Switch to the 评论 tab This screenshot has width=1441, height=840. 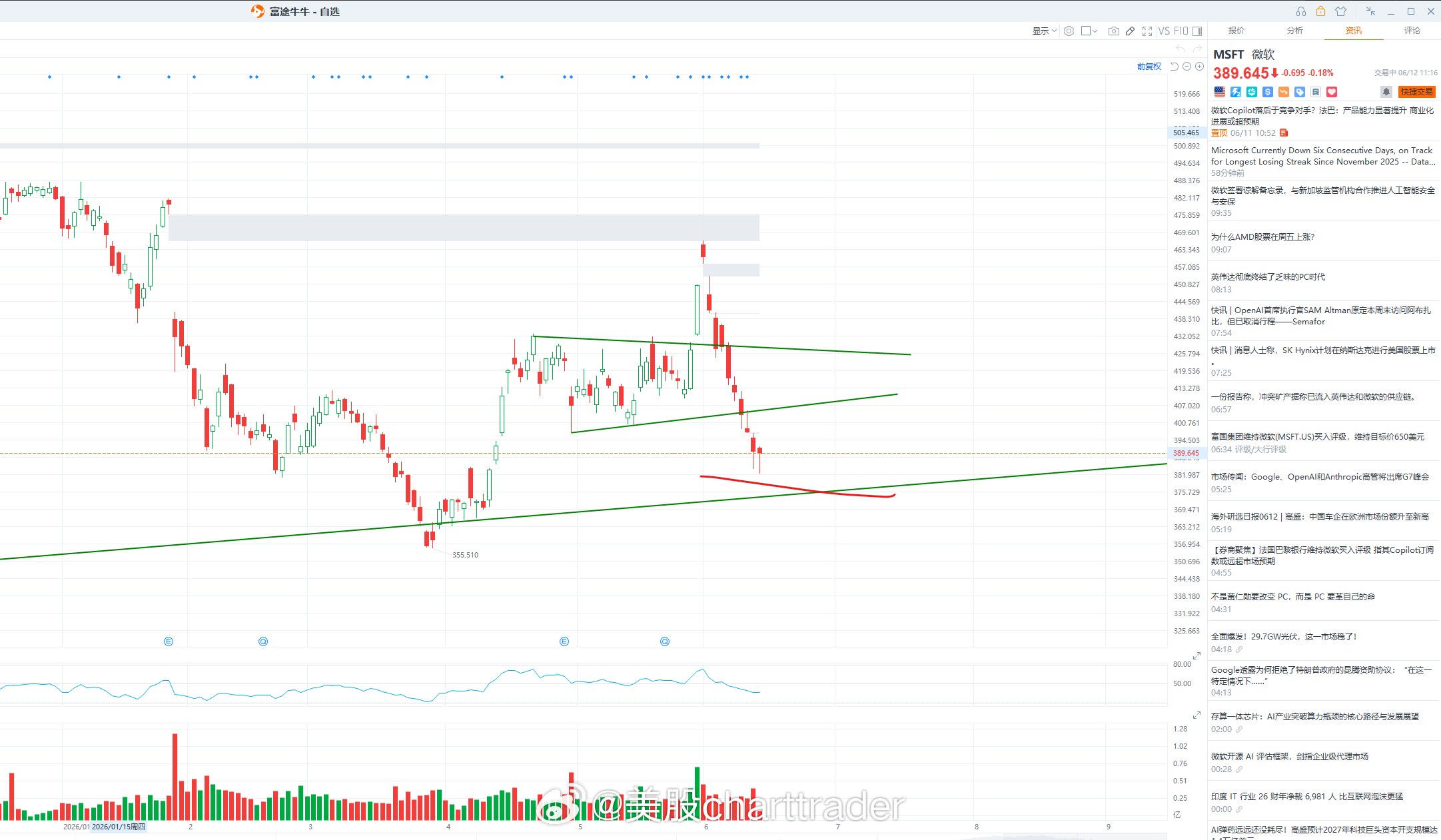click(1412, 31)
